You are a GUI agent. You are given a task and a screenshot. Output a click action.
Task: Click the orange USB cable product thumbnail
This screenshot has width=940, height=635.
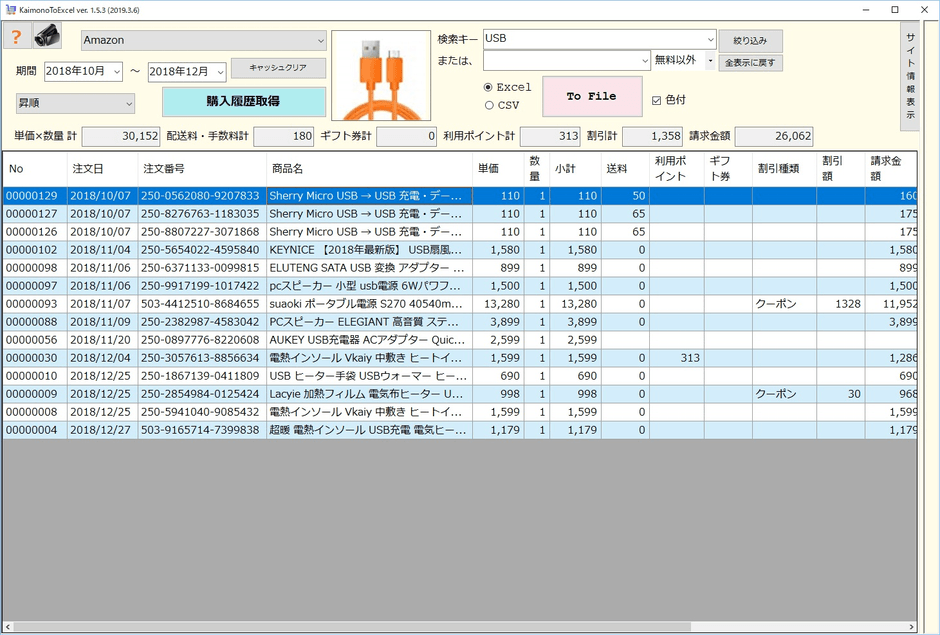[381, 76]
